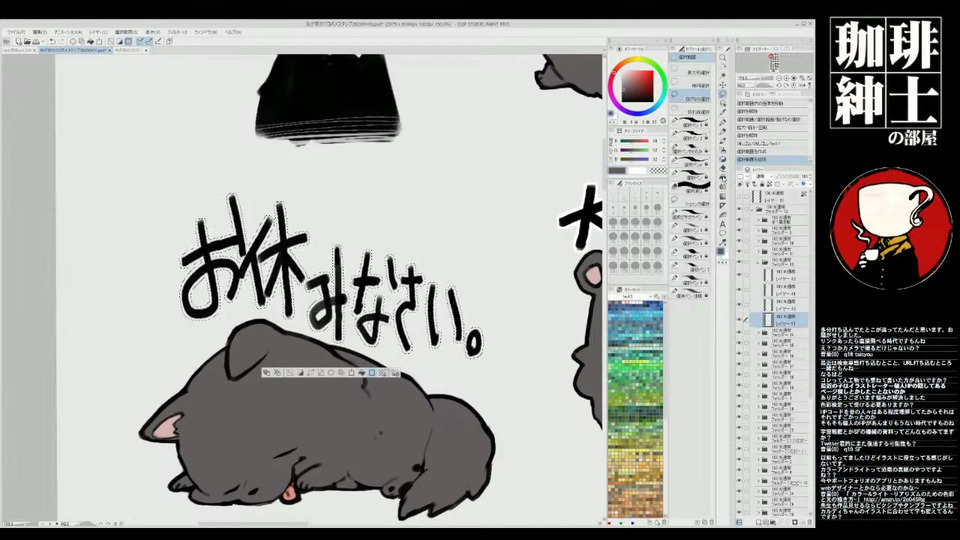Choose 楕円選択 ellipse selection sub tool
This screenshot has width=960, height=540.
[x=690, y=83]
